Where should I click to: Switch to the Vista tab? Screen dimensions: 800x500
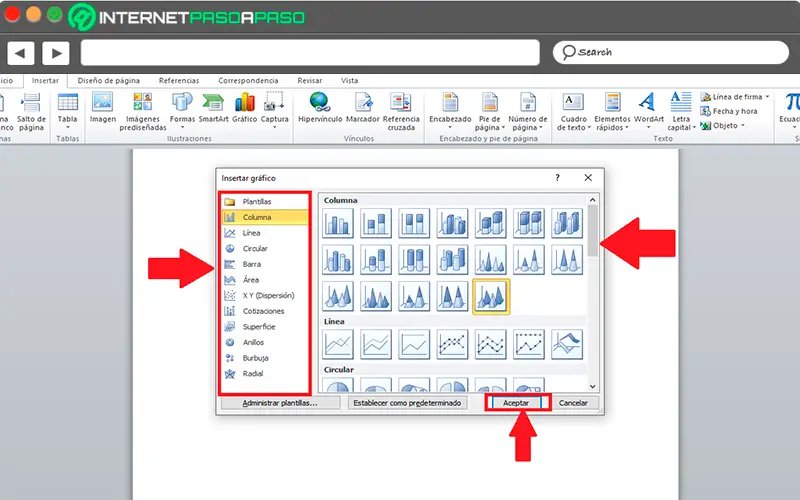[349, 81]
